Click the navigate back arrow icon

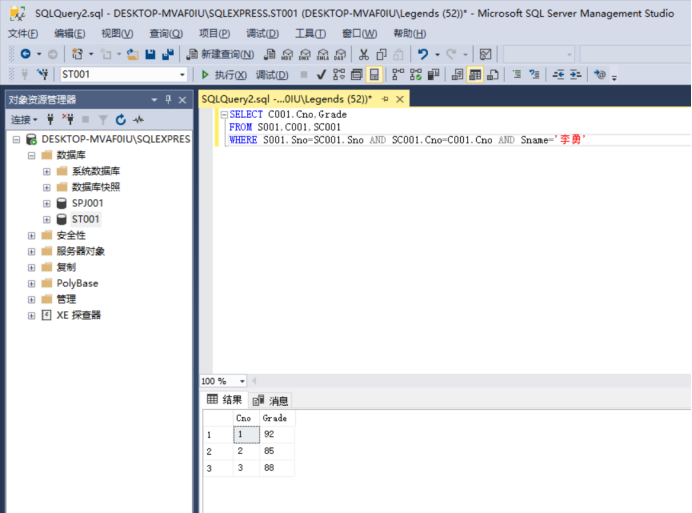pyautogui.click(x=26, y=54)
